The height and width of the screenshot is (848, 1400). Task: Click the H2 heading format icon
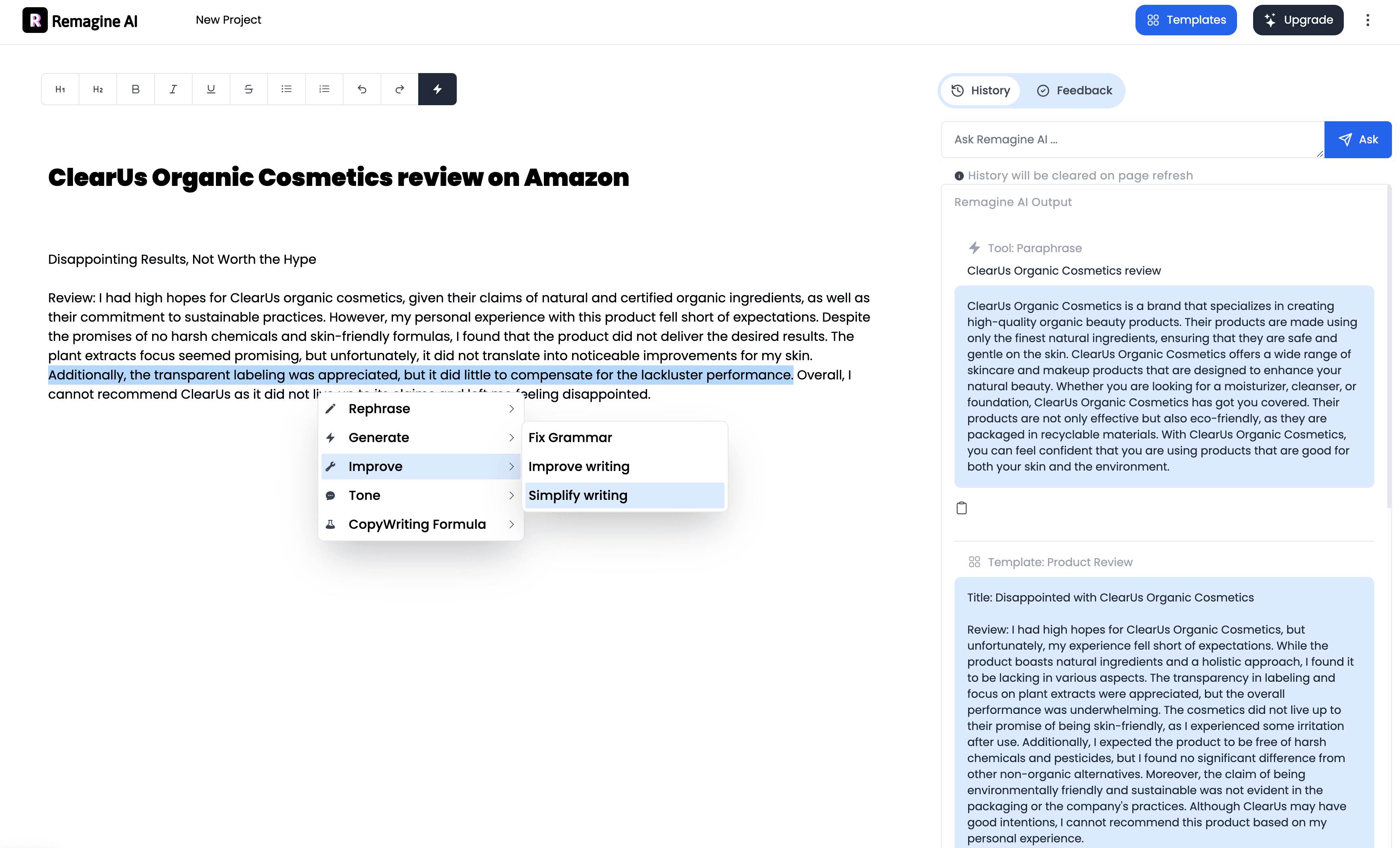point(97,89)
